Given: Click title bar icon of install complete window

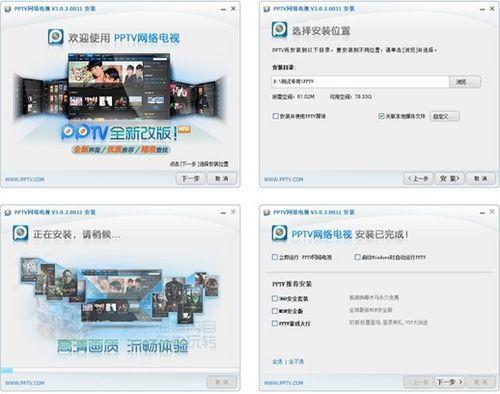Looking at the screenshot, I should (x=267, y=213).
